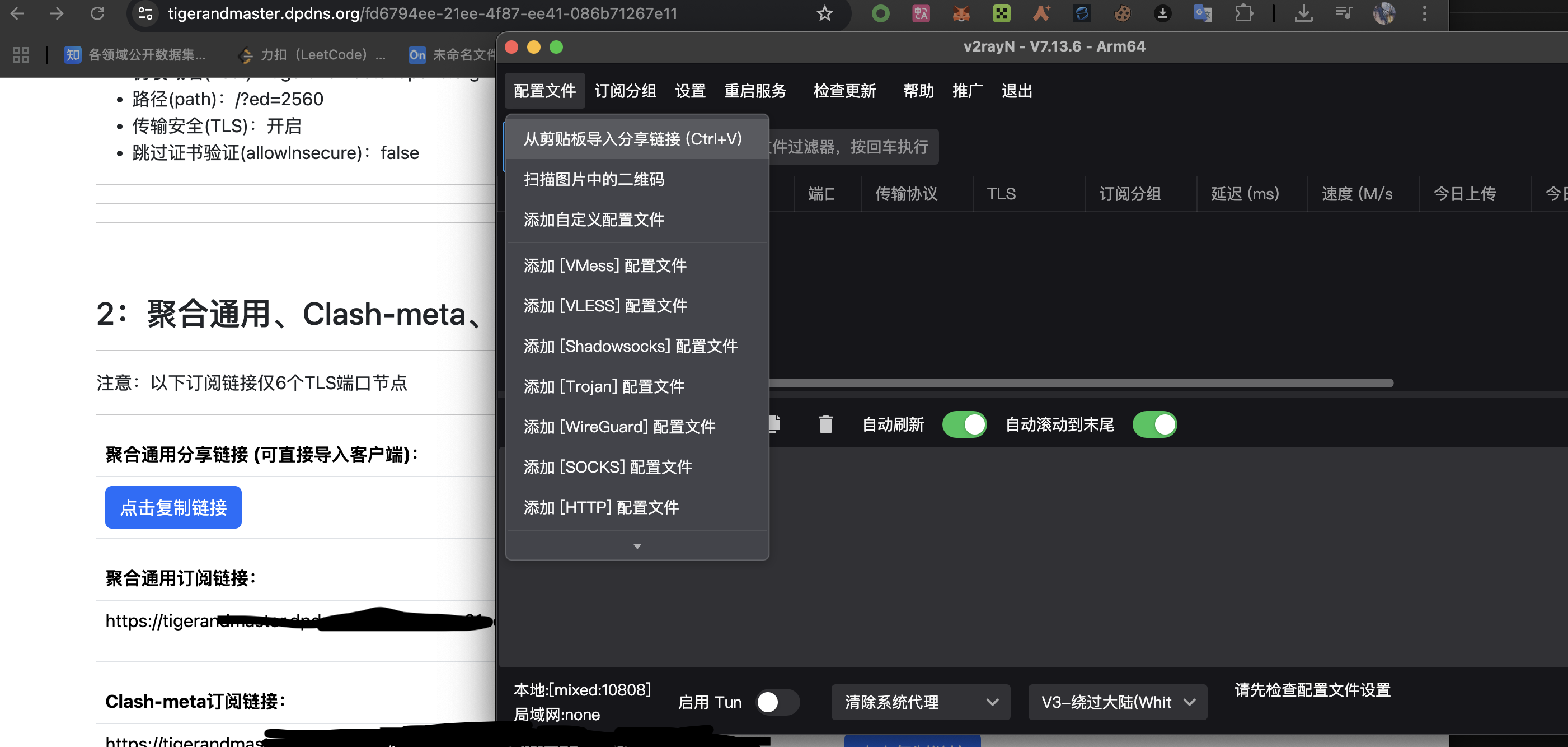Image resolution: width=1568 pixels, height=747 pixels.
Task: Open the 各领域公开数据集 bookmark
Action: [x=135, y=55]
